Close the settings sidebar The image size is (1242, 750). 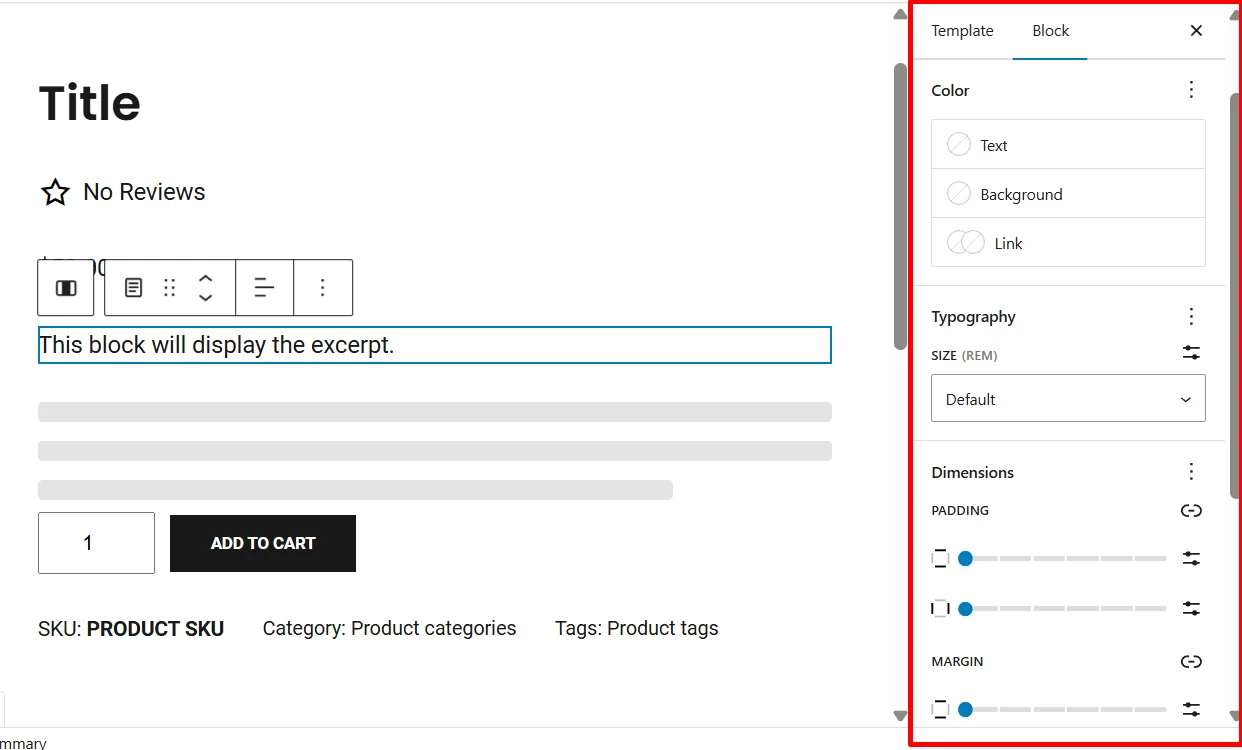[1196, 31]
